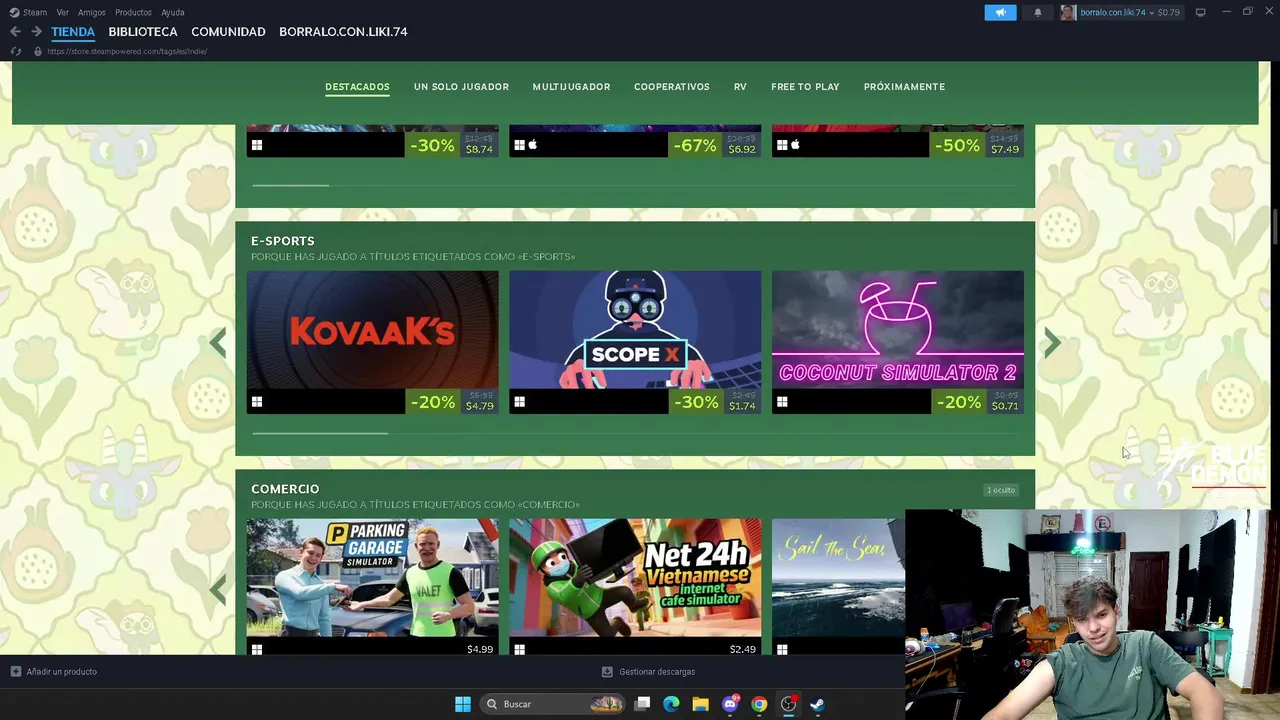Open the Amigos menu

[x=92, y=12]
